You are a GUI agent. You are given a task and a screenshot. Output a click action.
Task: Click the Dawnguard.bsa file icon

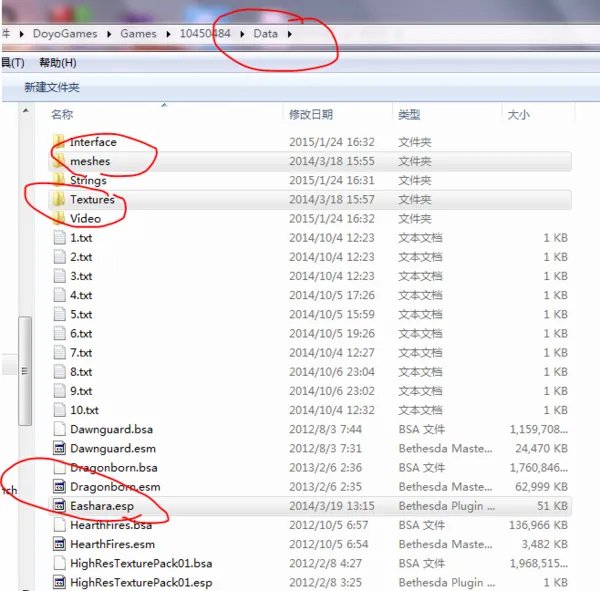59,429
